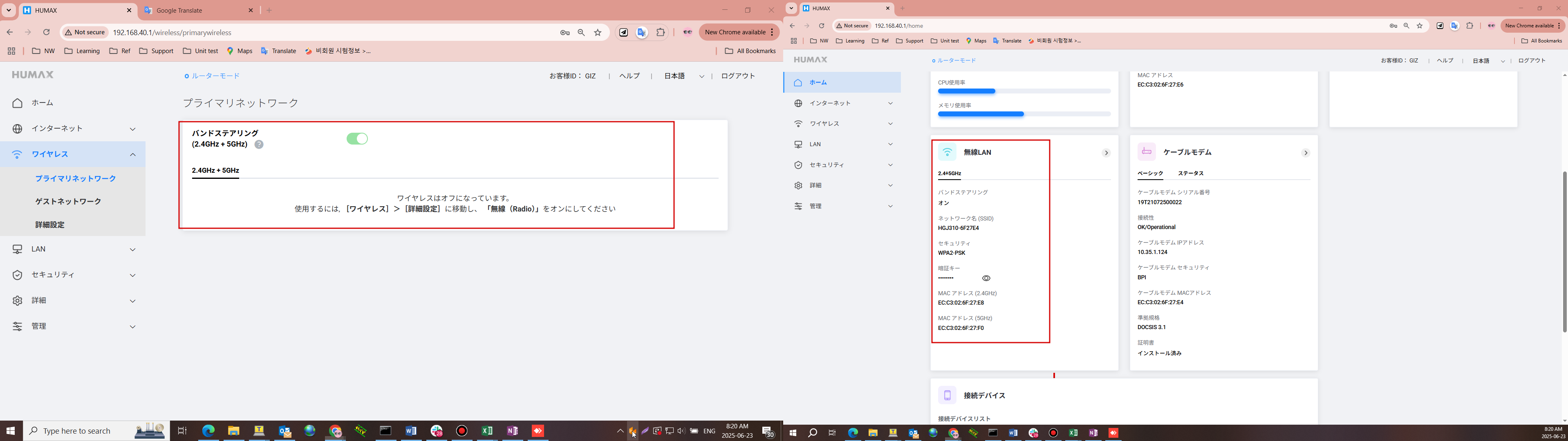This screenshot has width=1568, height=441.
Task: Click New Chrome available button in left window
Action: (x=739, y=32)
